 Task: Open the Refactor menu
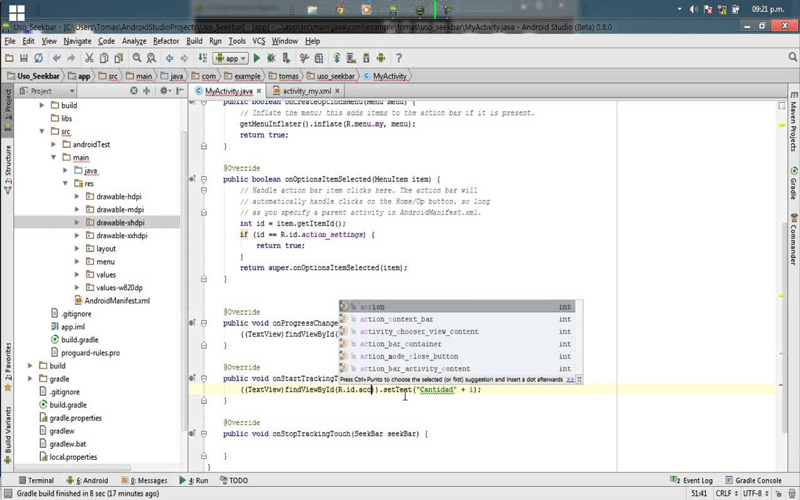166,41
